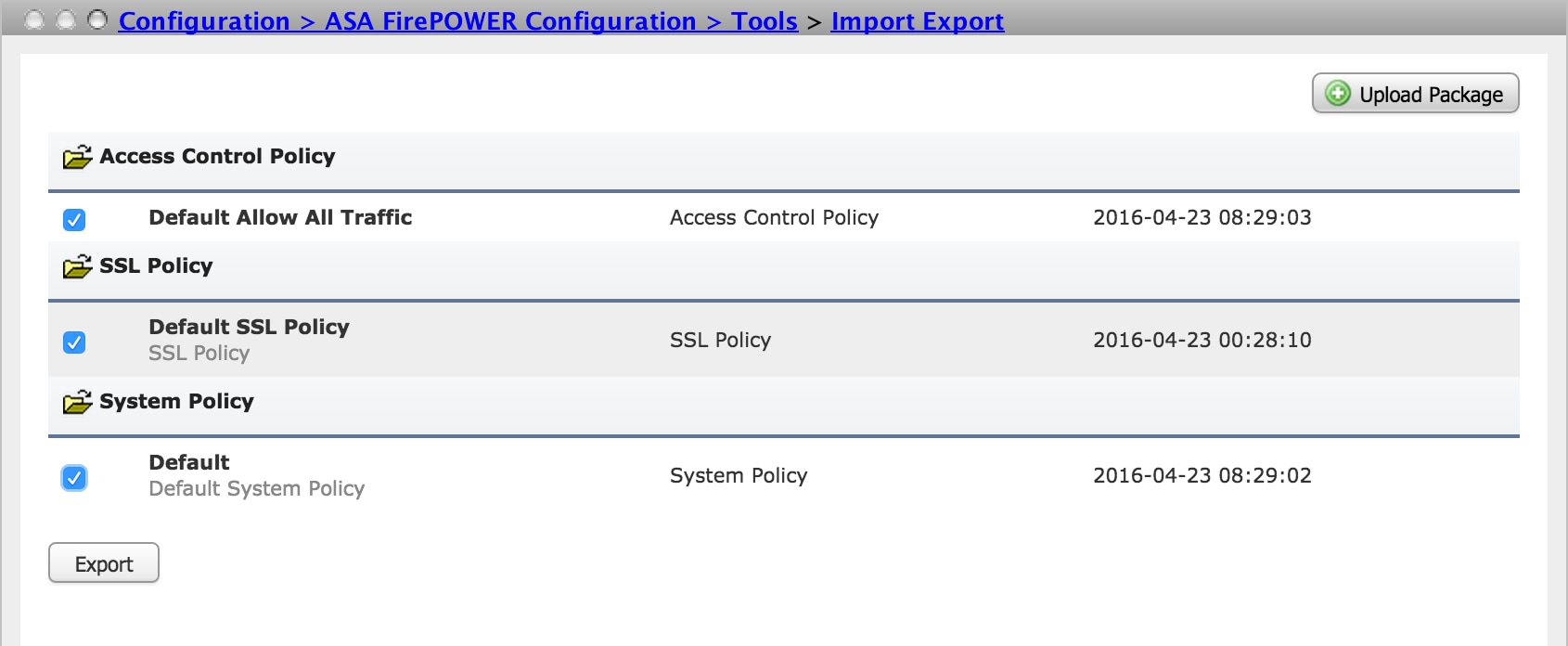Click the System Policy folder icon
Image resolution: width=1568 pixels, height=646 pixels.
click(x=78, y=402)
